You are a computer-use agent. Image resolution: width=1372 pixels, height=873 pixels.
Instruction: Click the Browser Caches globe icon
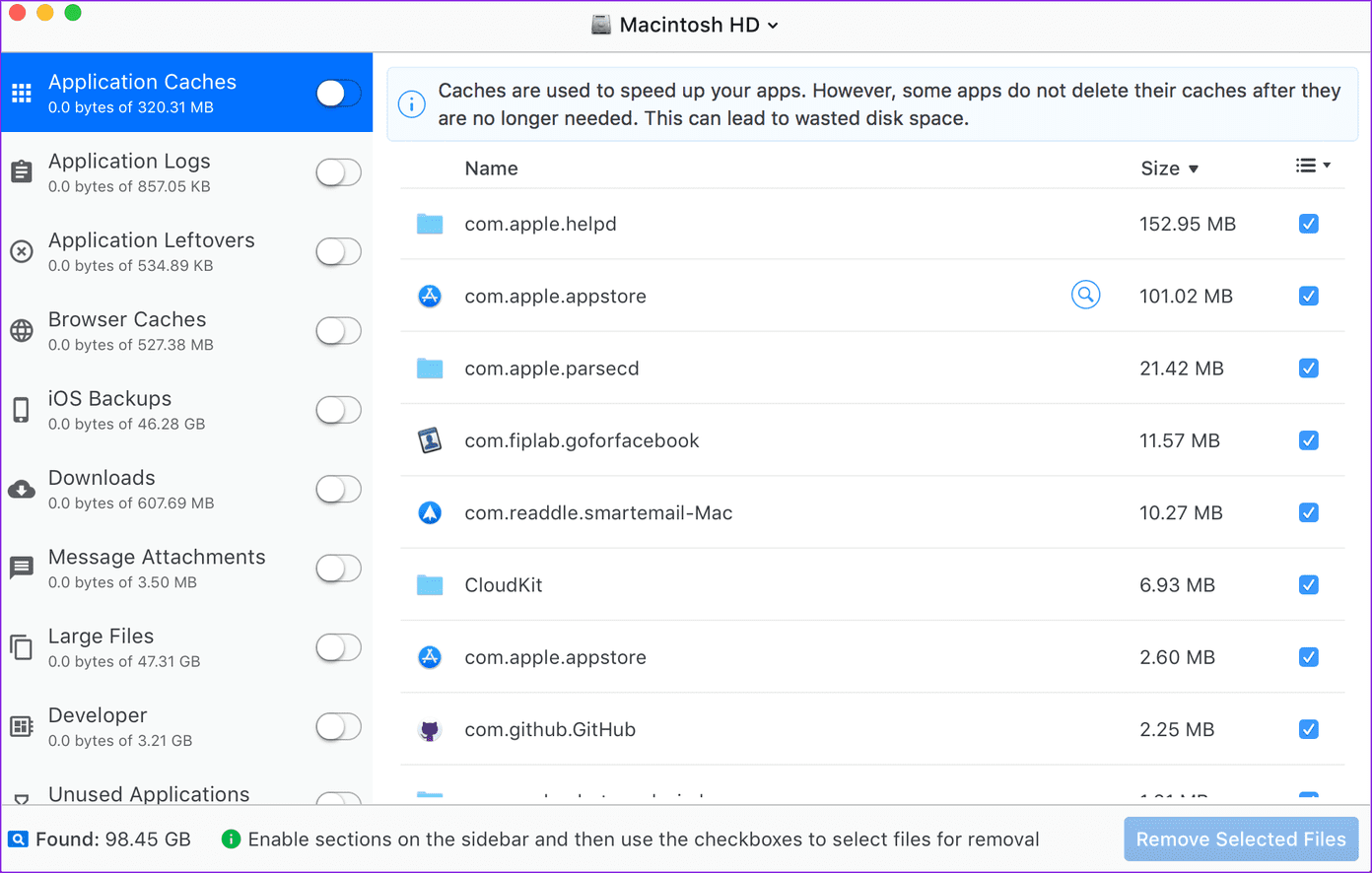point(22,330)
